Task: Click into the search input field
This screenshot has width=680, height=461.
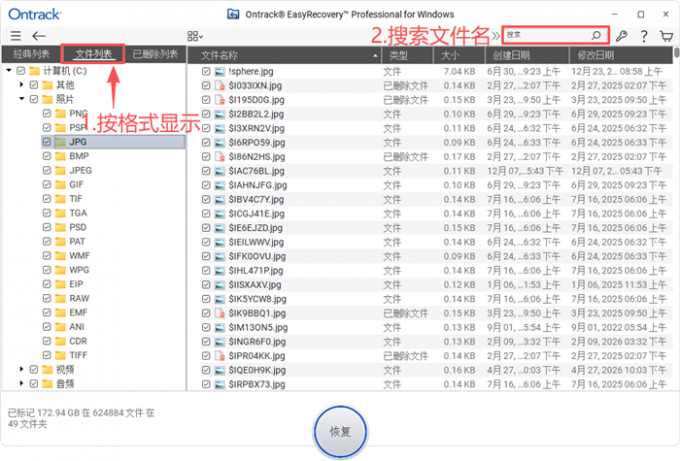Action: [x=556, y=35]
